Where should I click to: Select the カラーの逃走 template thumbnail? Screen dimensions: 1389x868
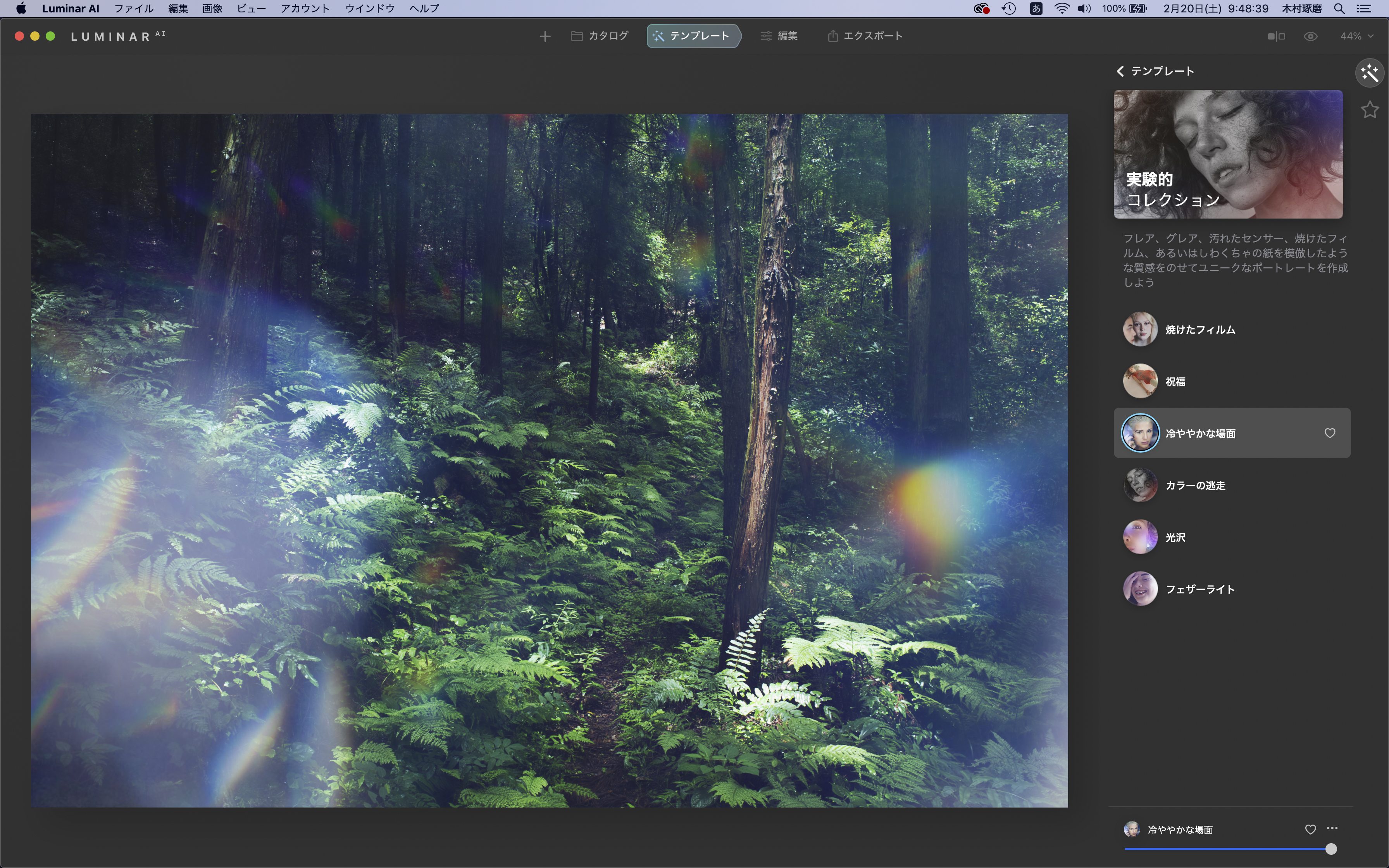[x=1140, y=485]
